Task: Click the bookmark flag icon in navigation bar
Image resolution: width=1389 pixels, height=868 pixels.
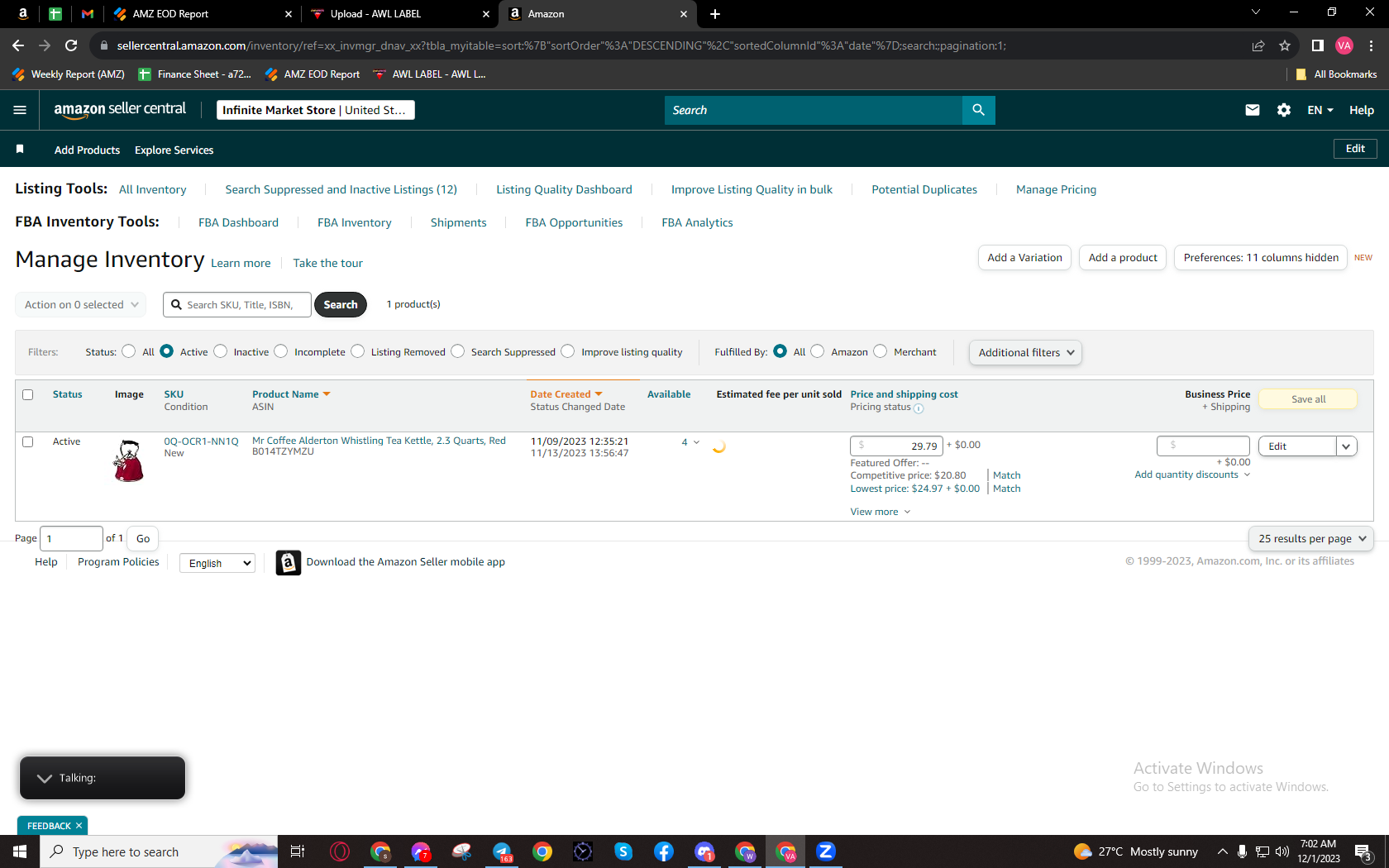Action: pos(20,149)
